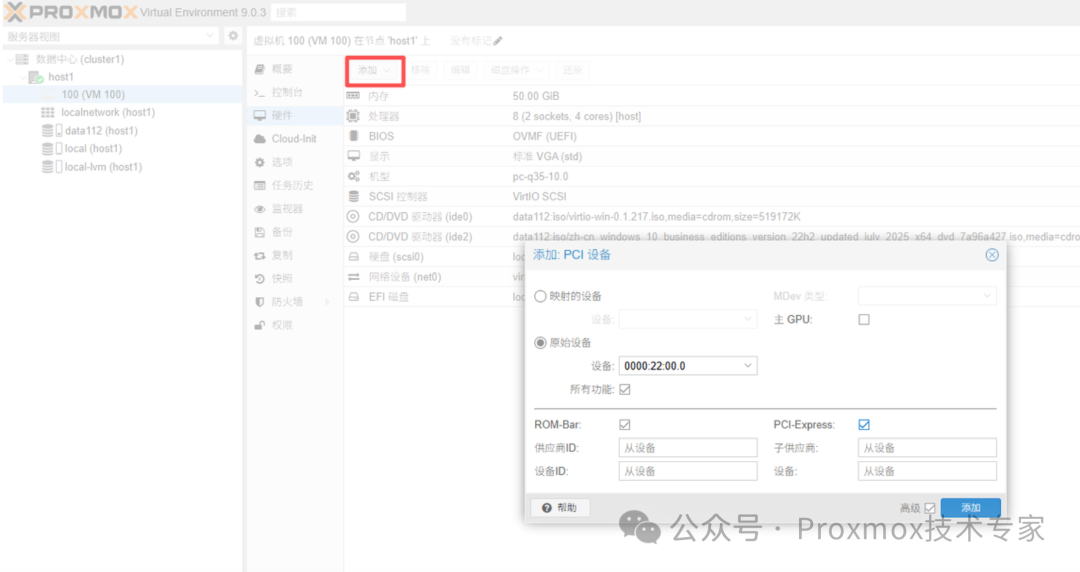This screenshot has width=1080, height=572.
Task: Select 100 (VM 100) in tree
Action: point(93,94)
